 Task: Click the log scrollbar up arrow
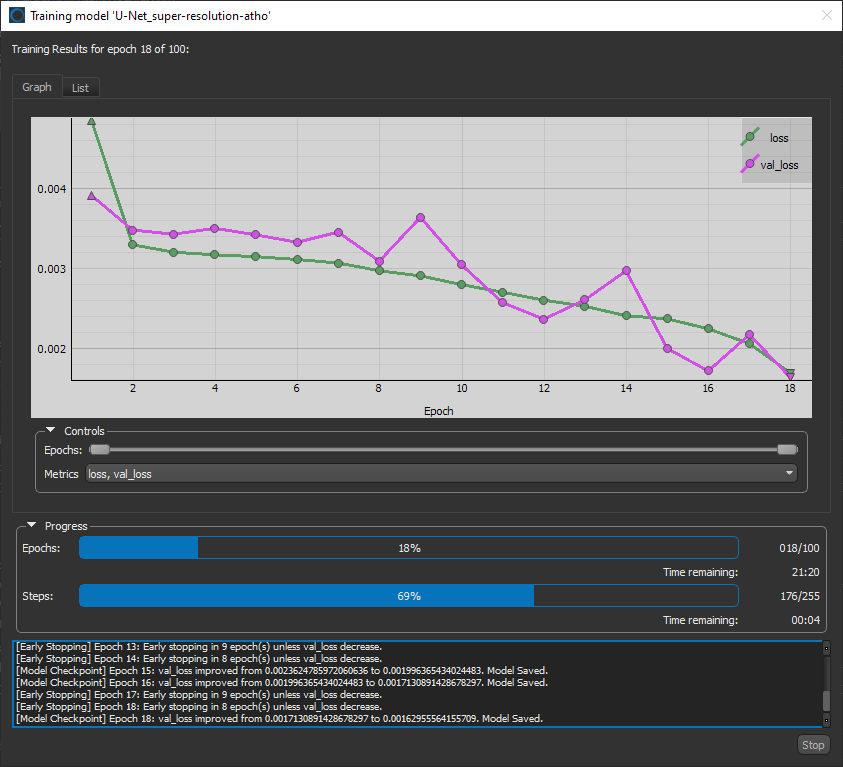[x=826, y=649]
